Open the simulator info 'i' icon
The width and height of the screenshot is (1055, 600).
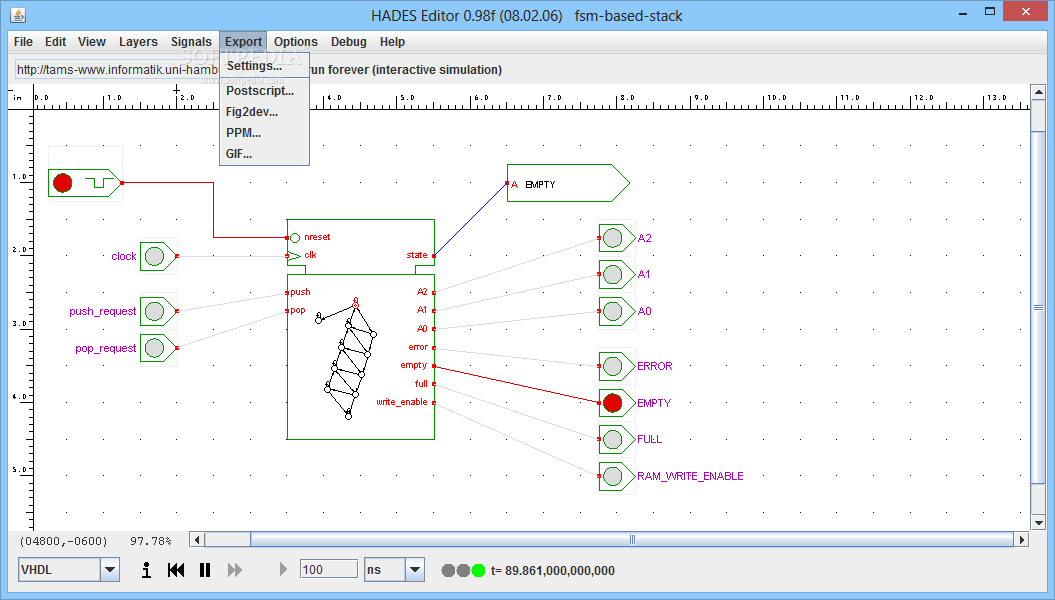tap(146, 570)
